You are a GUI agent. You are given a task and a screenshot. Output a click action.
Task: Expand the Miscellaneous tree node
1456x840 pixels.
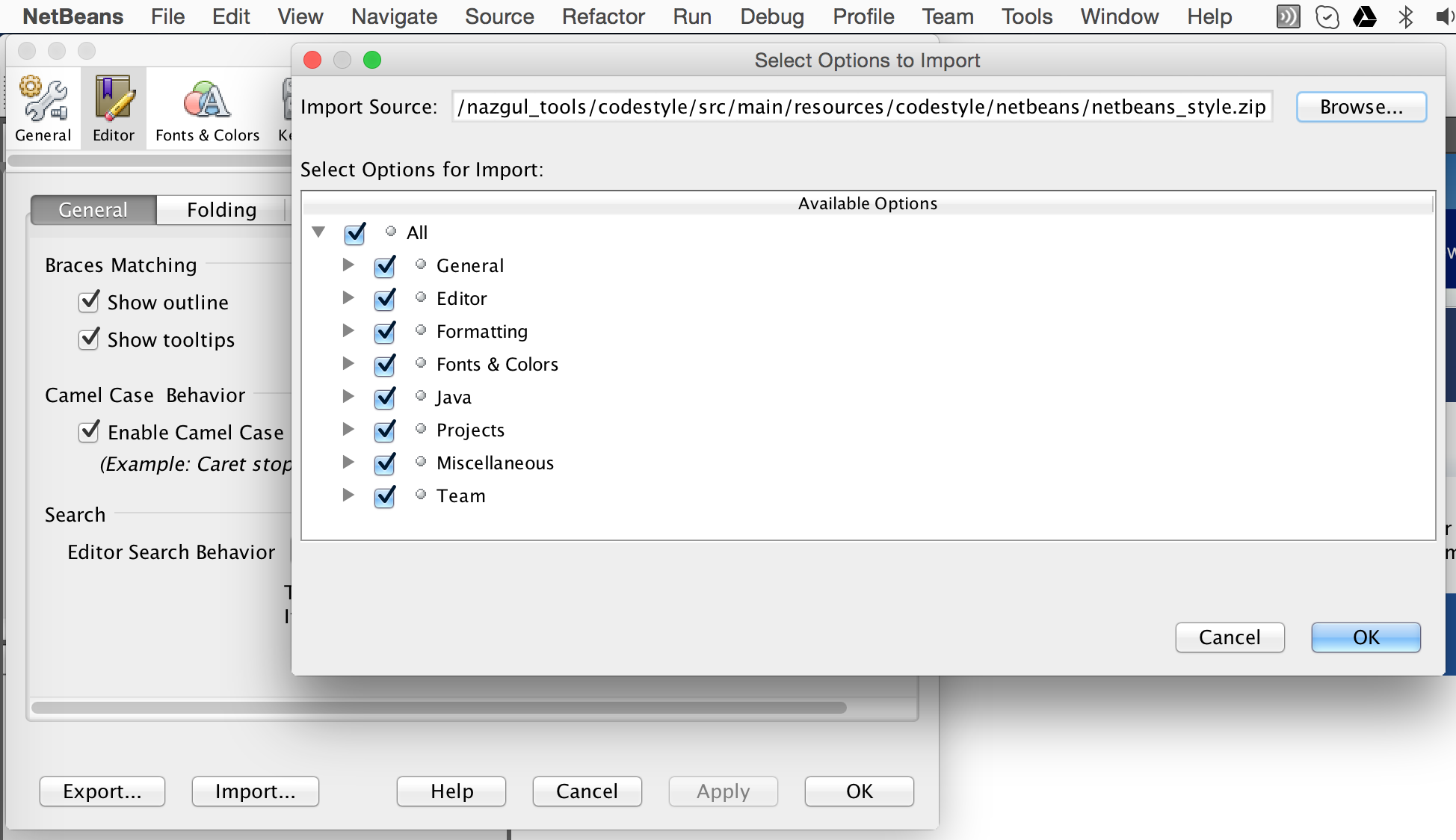[348, 462]
